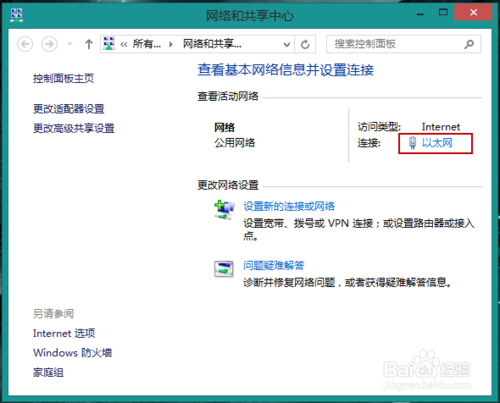Click the 另请参阅 section label
Screen dimensions: 500x403
(53, 313)
